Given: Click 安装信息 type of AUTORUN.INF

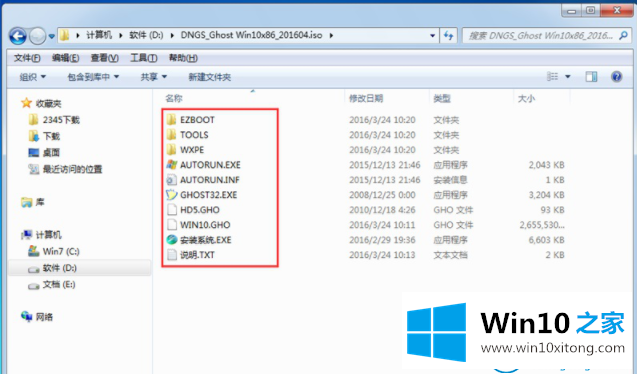Looking at the screenshot, I should [450, 180].
